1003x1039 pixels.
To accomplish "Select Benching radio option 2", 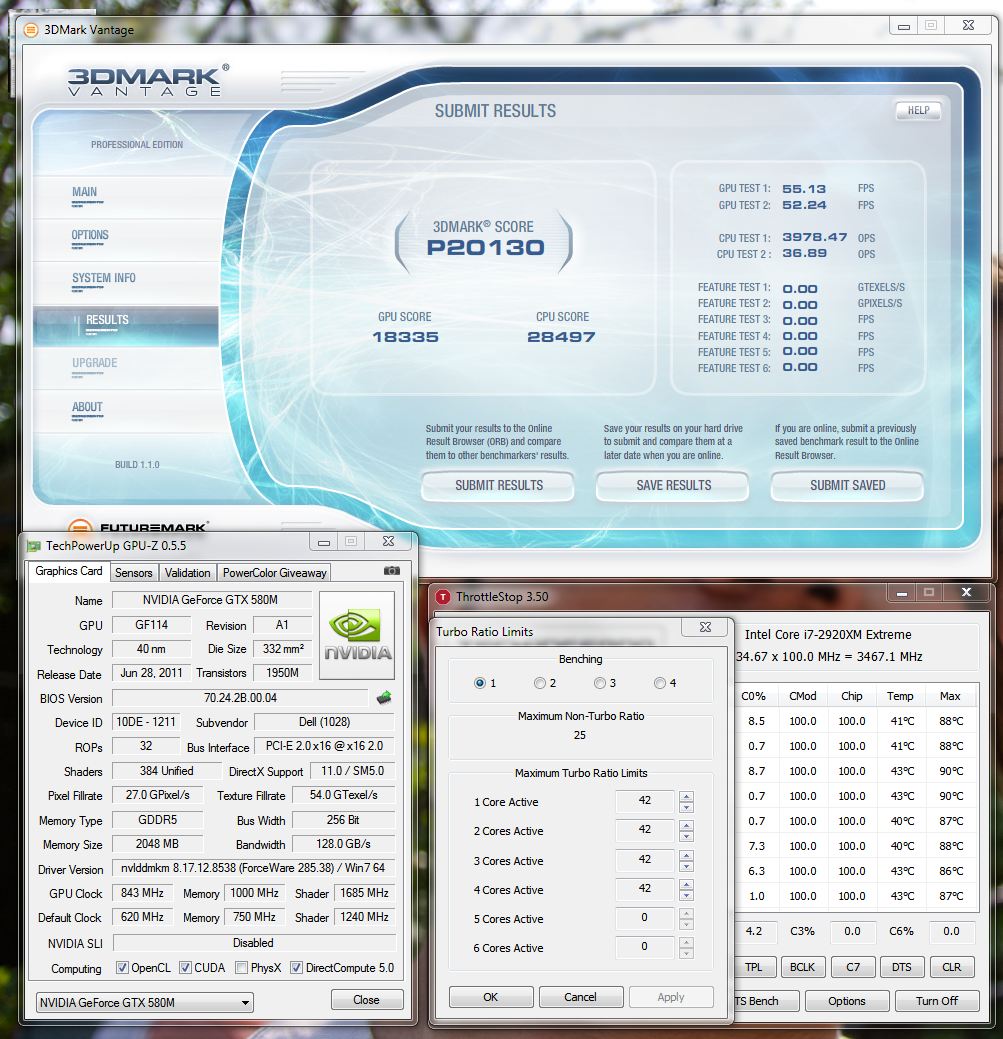I will coord(540,683).
